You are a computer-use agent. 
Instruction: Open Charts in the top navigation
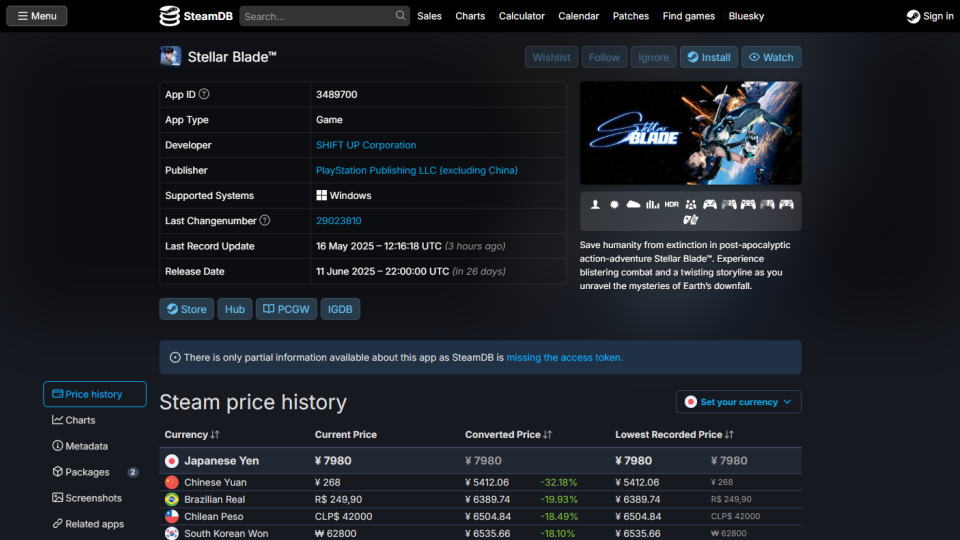(470, 16)
